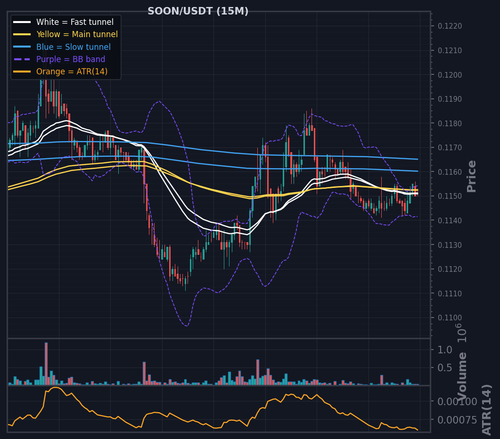Click the 0.1170 price axis label
Image resolution: width=500 pixels, height=439 pixels.
450,147
